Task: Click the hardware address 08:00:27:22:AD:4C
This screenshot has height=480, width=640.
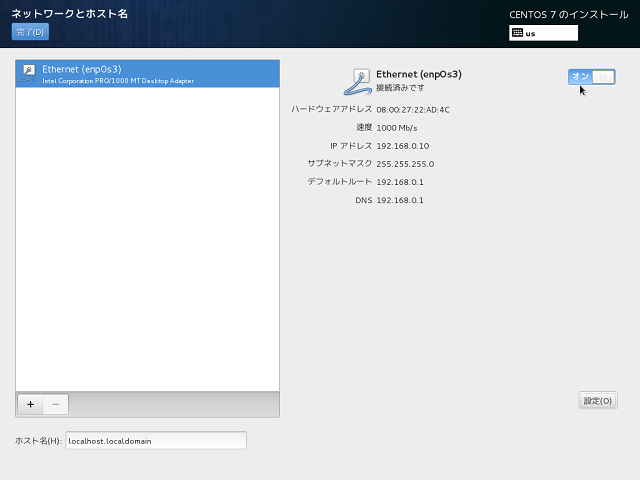Action: click(x=413, y=109)
